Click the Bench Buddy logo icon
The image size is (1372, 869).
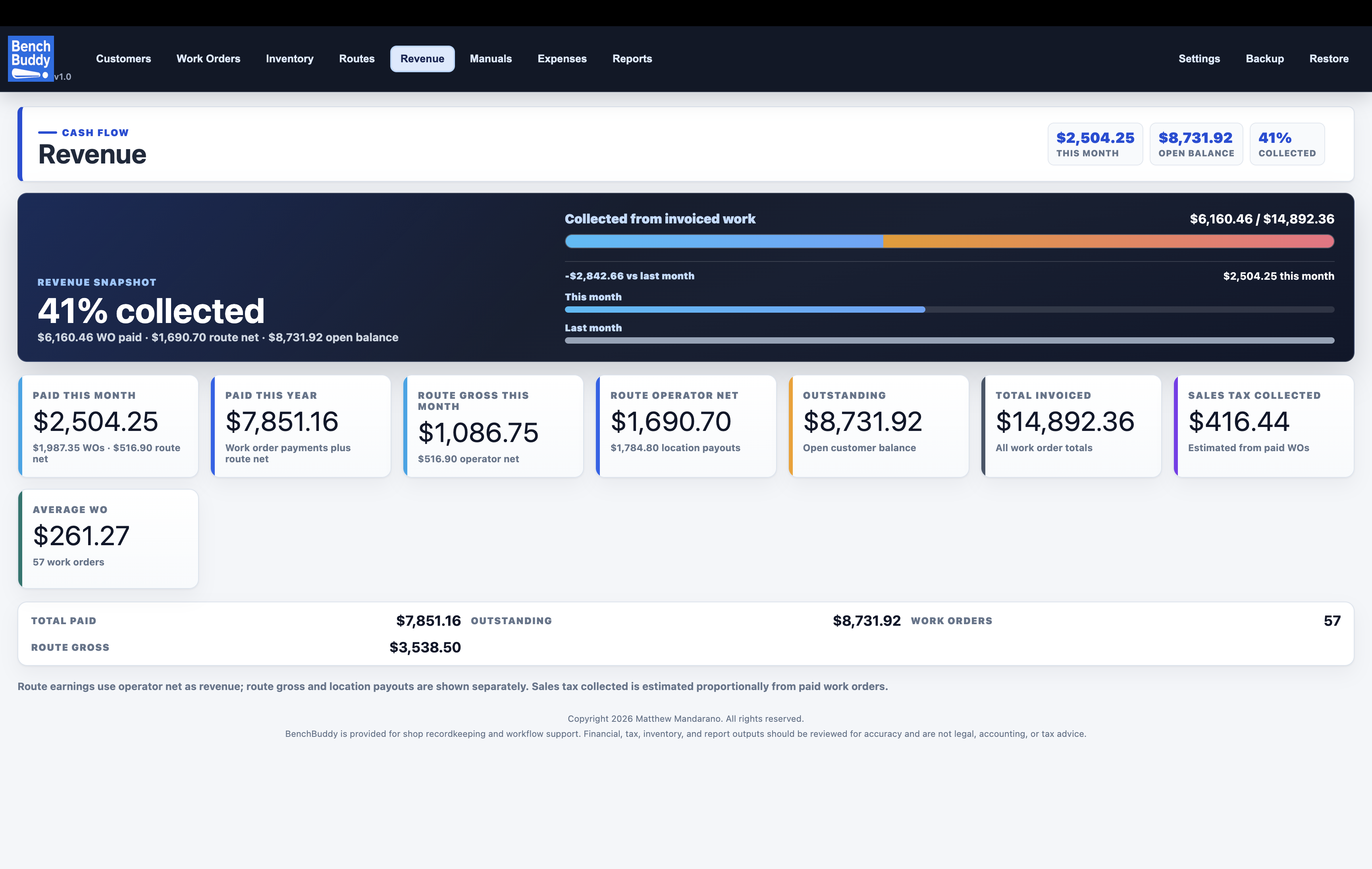[31, 59]
